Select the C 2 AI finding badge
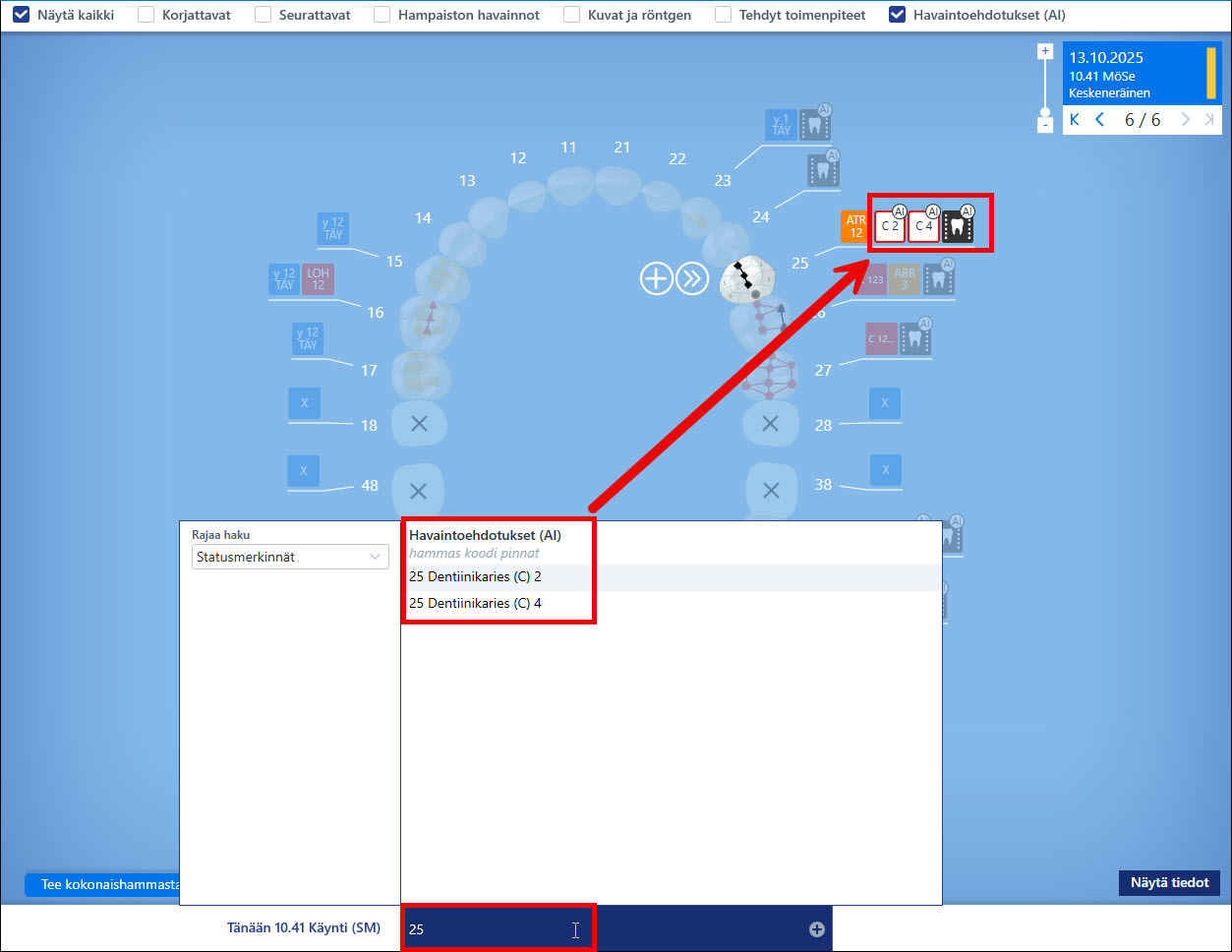 [x=890, y=226]
